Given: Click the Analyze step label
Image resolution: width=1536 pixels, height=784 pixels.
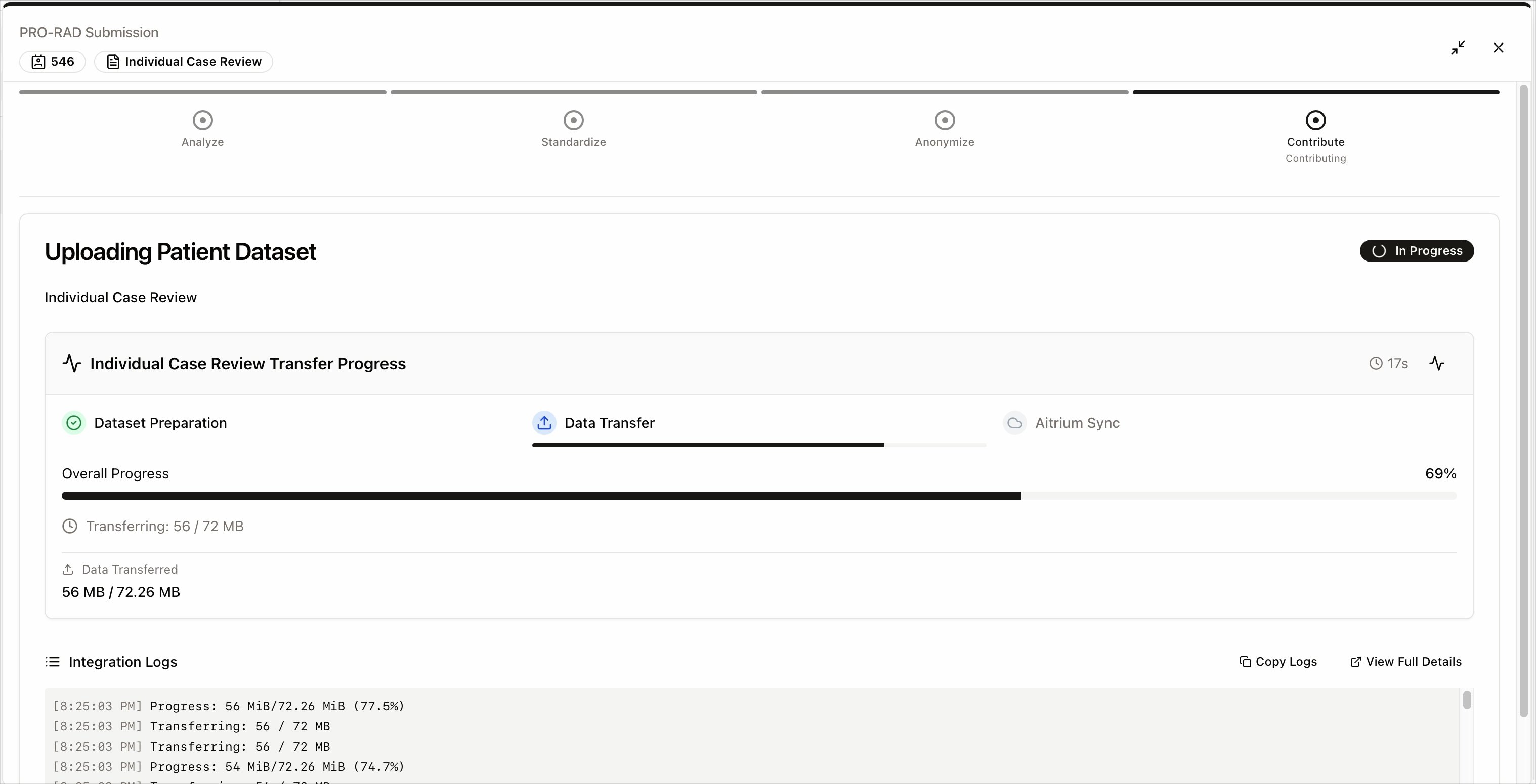Looking at the screenshot, I should click(x=203, y=142).
